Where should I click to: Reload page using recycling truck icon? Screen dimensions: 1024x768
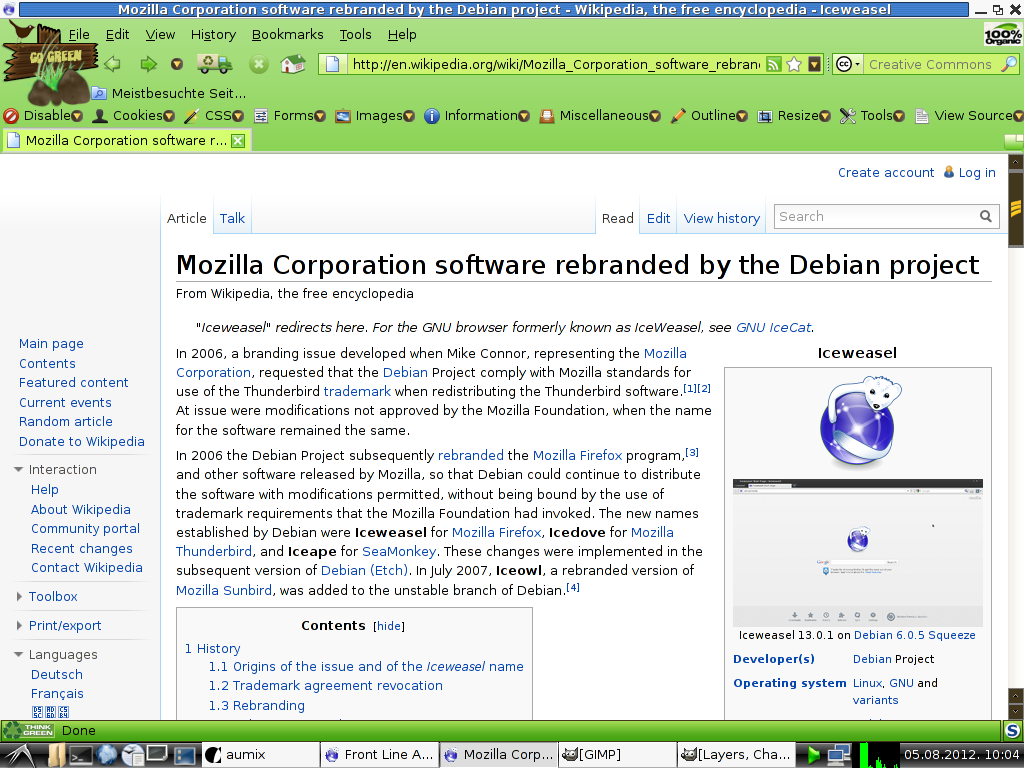[x=215, y=63]
